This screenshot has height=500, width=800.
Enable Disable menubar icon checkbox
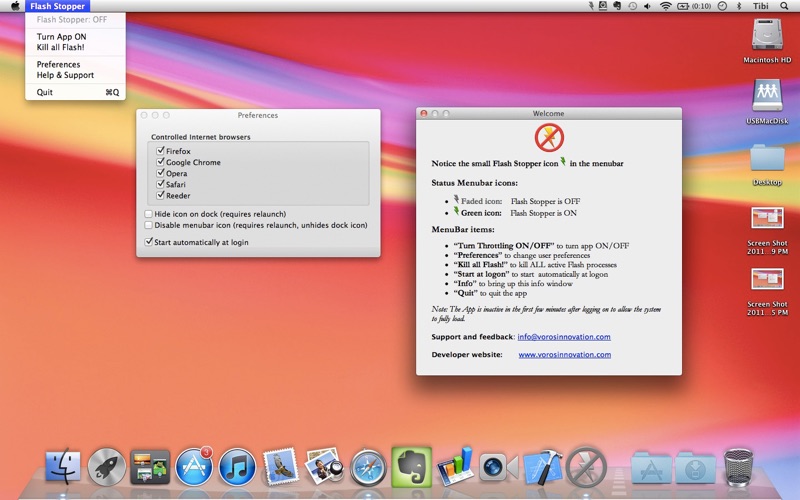coord(148,225)
